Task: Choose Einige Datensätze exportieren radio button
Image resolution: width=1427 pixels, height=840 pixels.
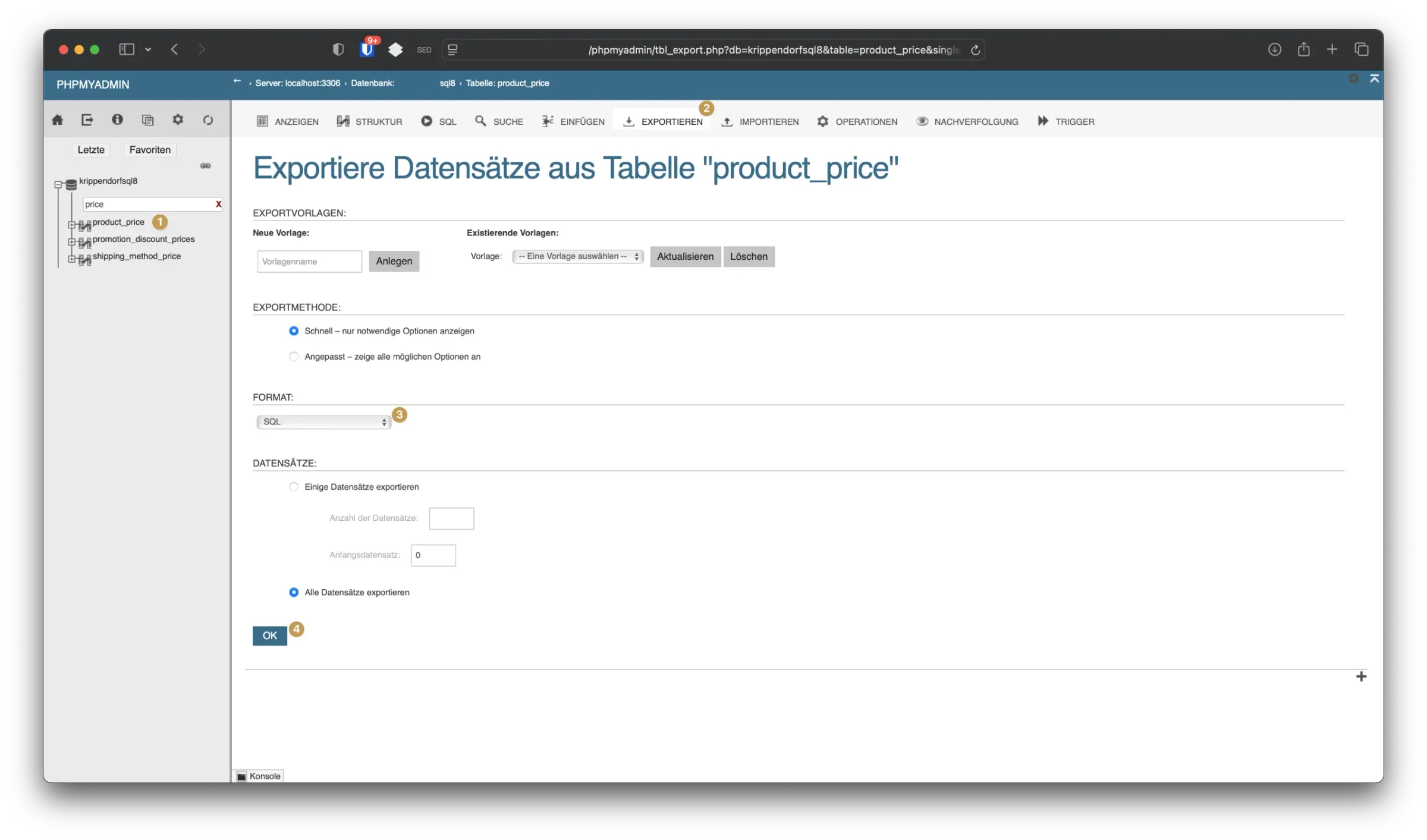Action: [x=294, y=487]
